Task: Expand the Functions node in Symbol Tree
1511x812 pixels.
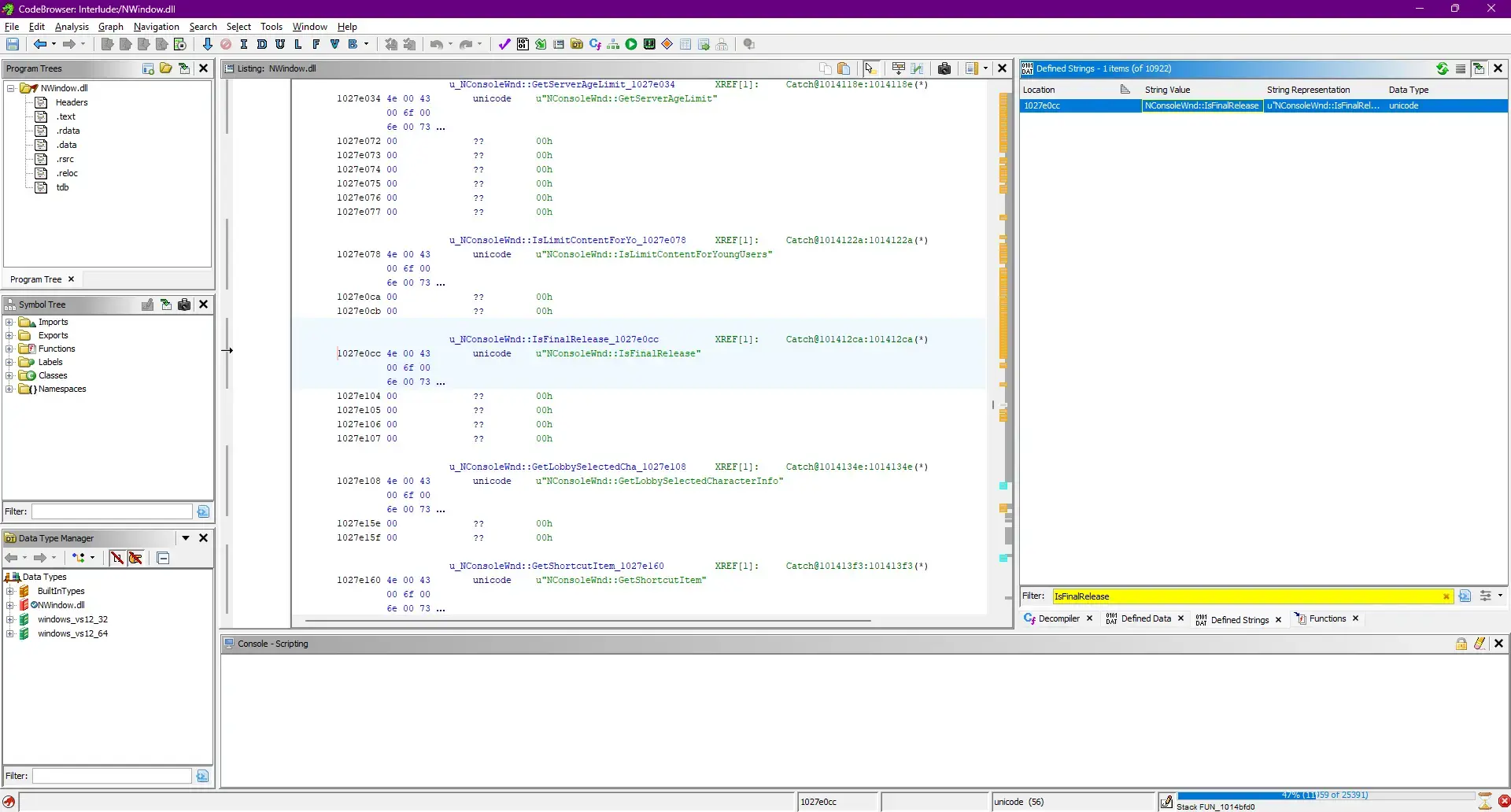Action: point(9,349)
